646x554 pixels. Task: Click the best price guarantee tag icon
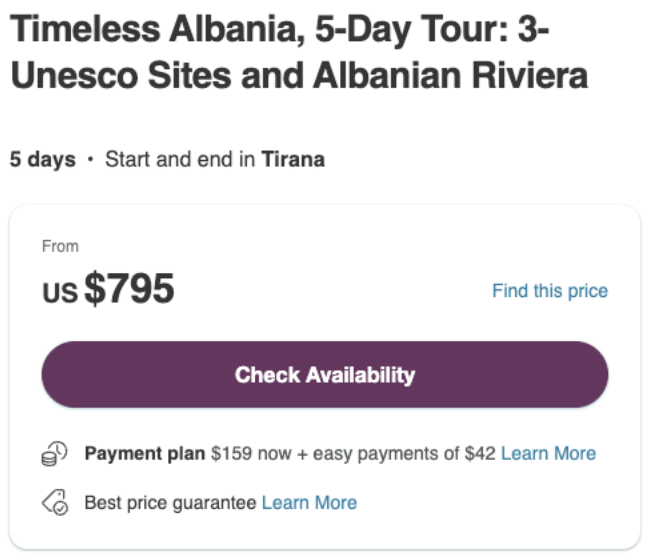55,503
